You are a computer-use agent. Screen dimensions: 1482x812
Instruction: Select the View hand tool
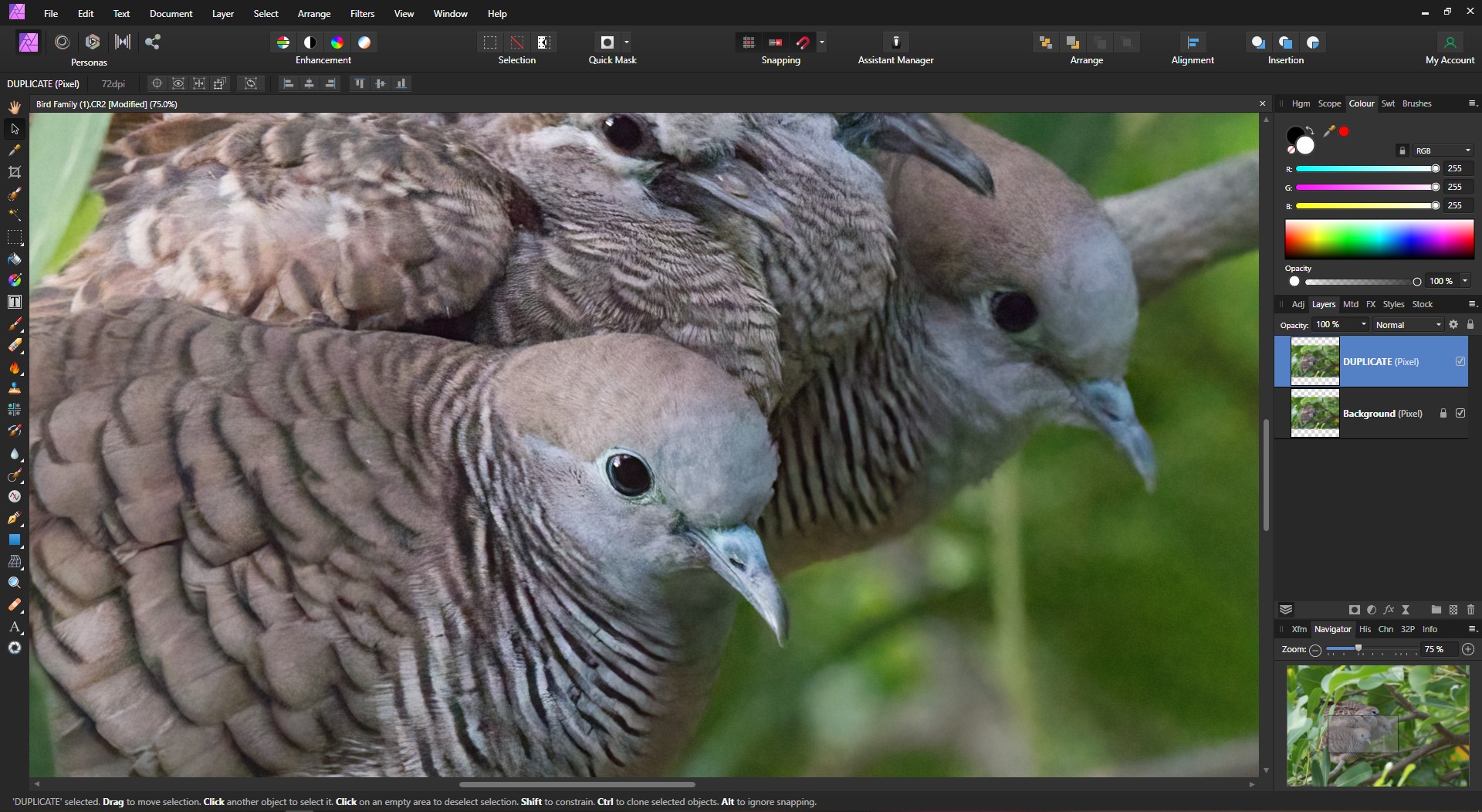15,107
